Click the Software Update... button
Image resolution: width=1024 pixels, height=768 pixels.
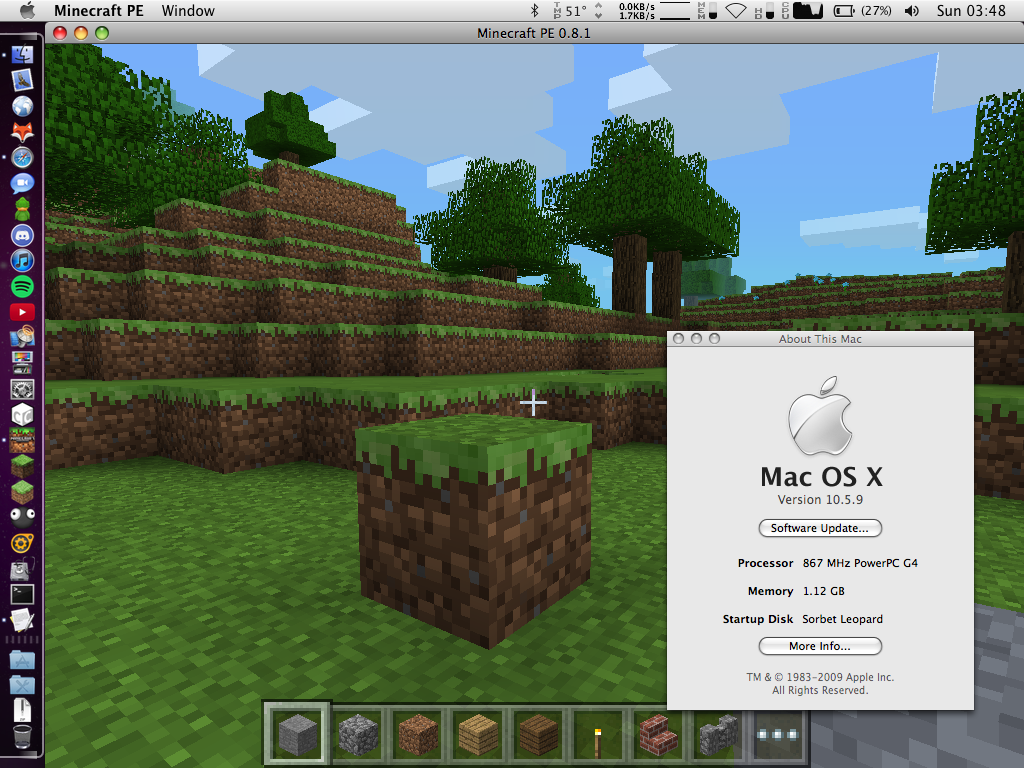tap(820, 528)
